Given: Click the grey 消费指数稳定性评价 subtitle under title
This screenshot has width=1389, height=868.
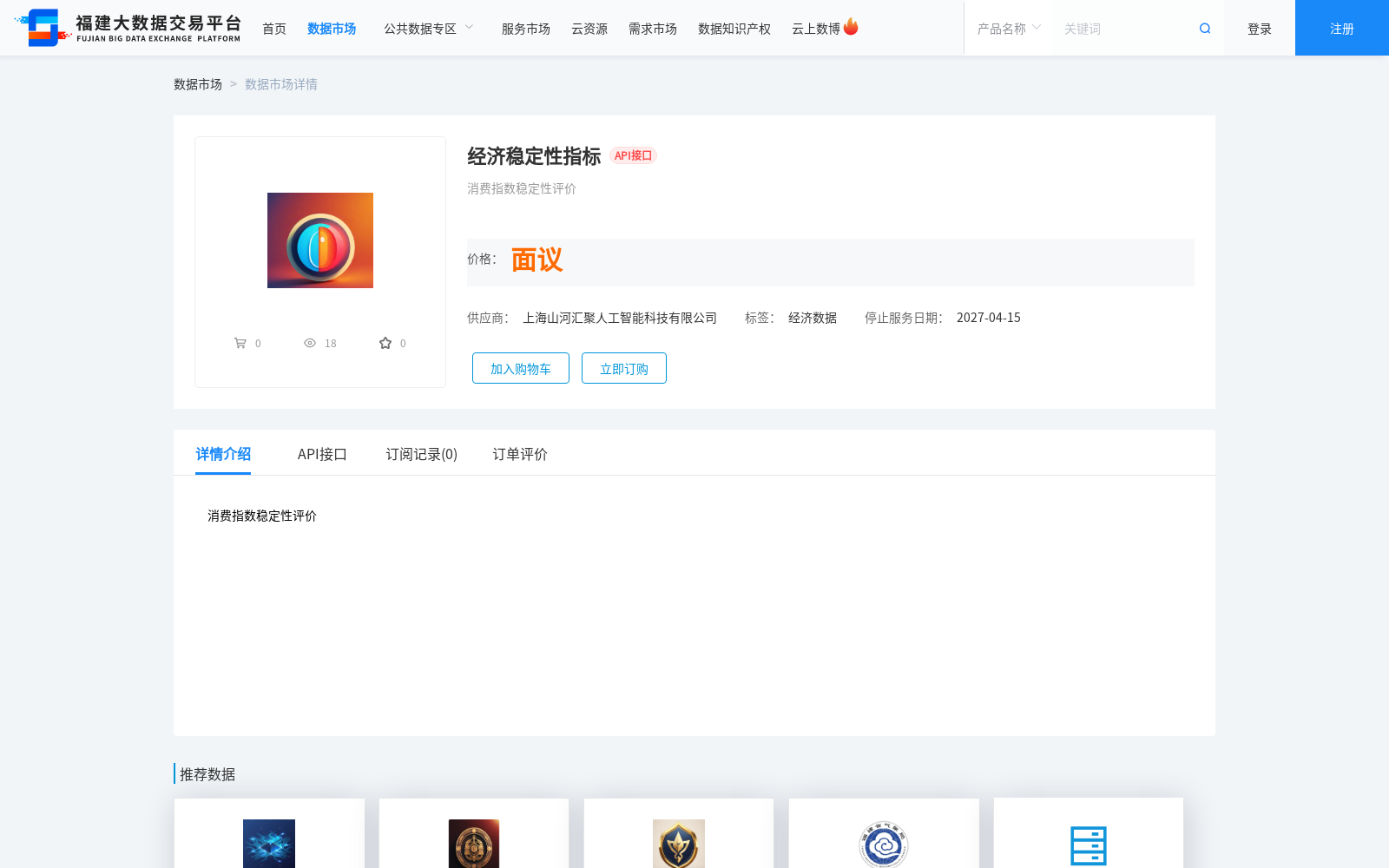Looking at the screenshot, I should [x=522, y=188].
